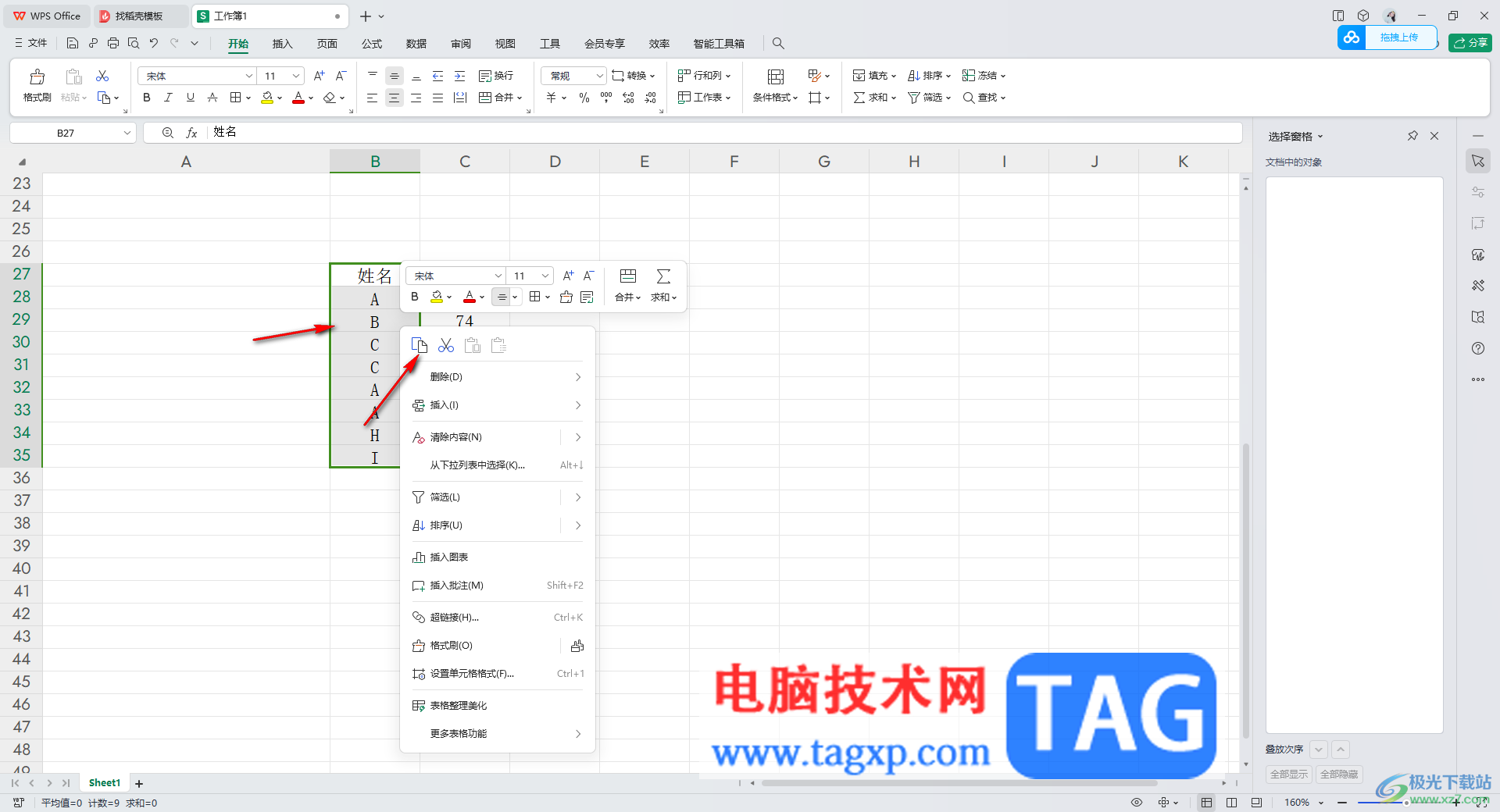Open the mini toolbar font size dropdown
This screenshot has width=1500, height=812.
click(x=545, y=276)
